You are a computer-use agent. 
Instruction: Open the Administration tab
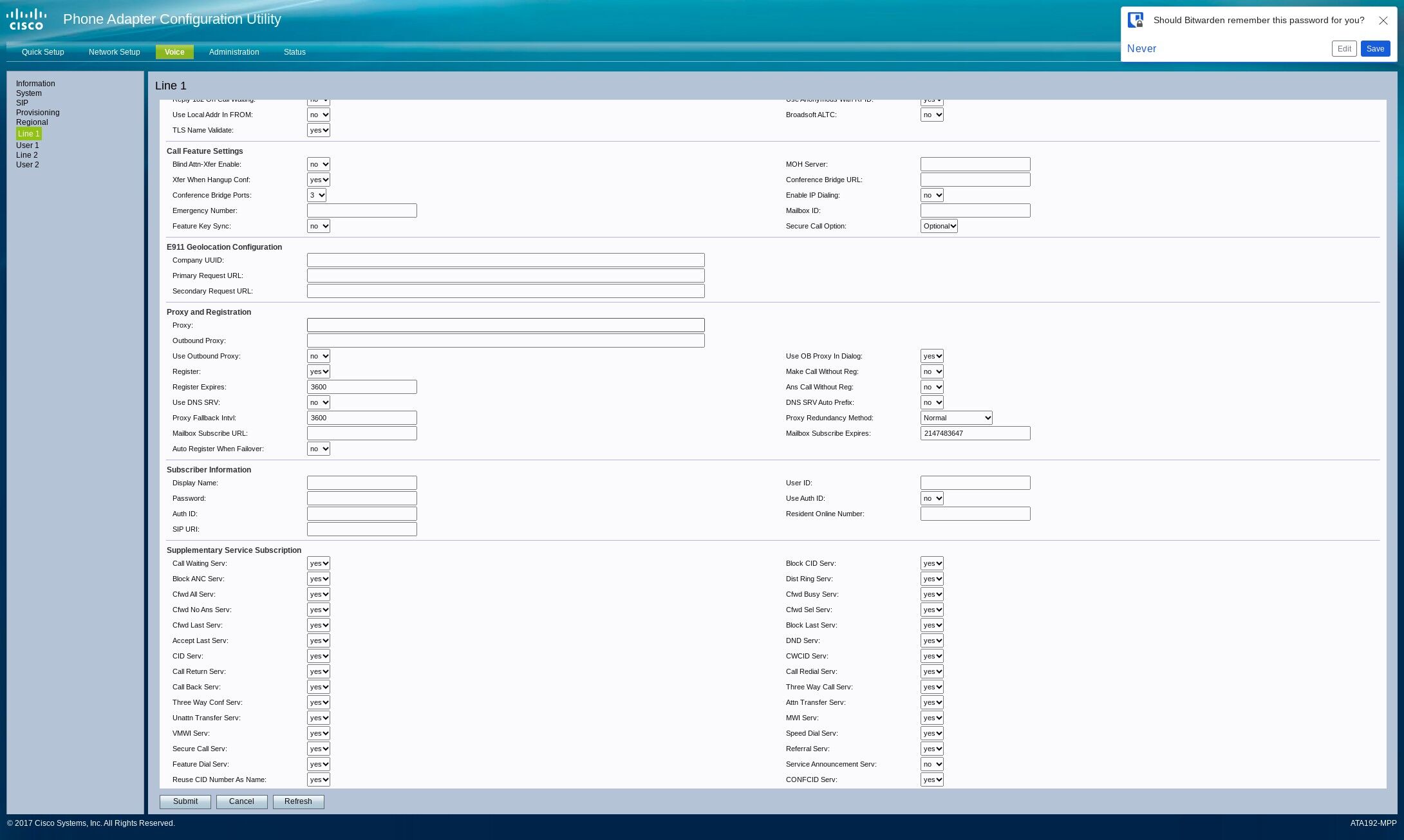[x=234, y=52]
